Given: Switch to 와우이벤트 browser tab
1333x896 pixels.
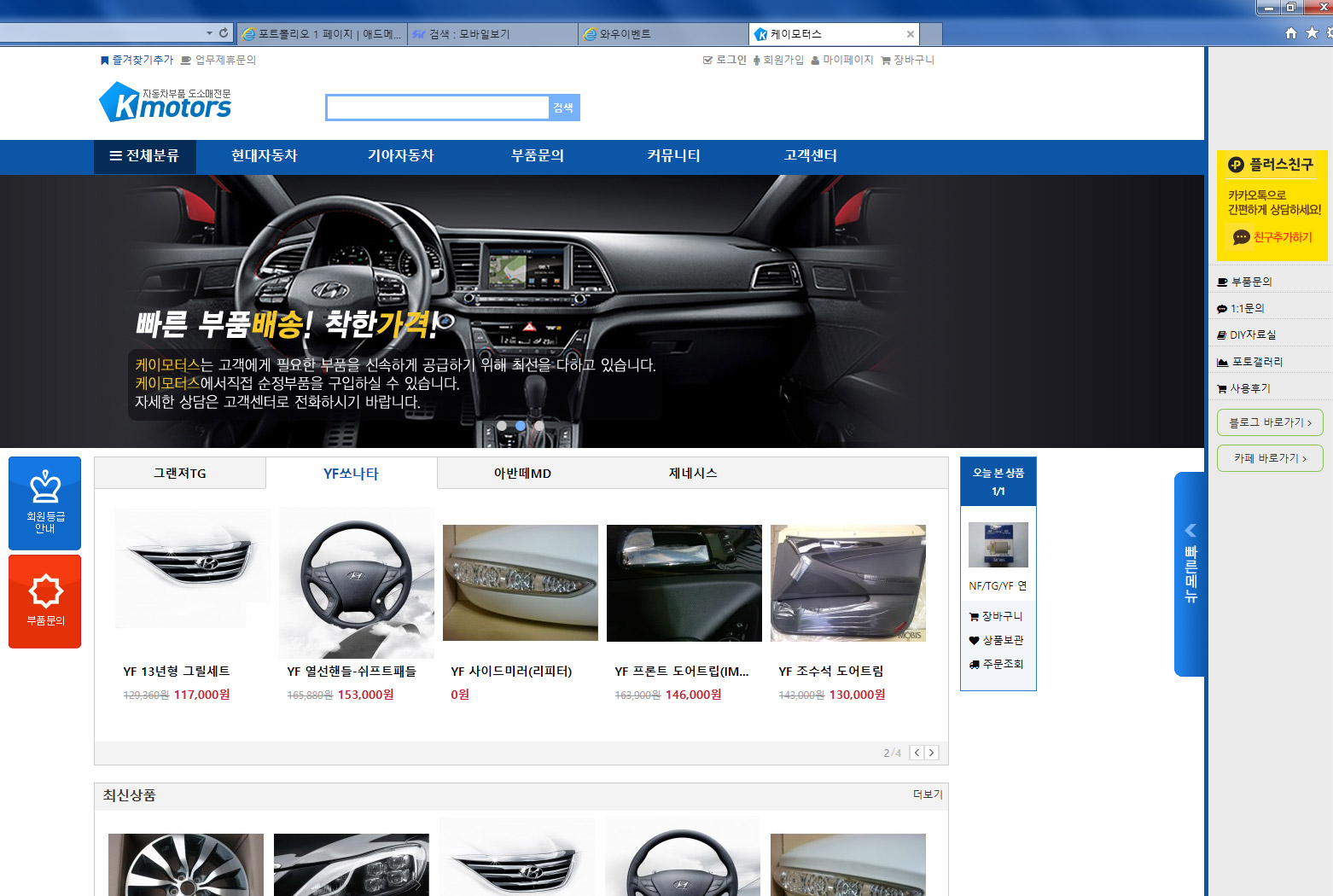Looking at the screenshot, I should (x=663, y=34).
